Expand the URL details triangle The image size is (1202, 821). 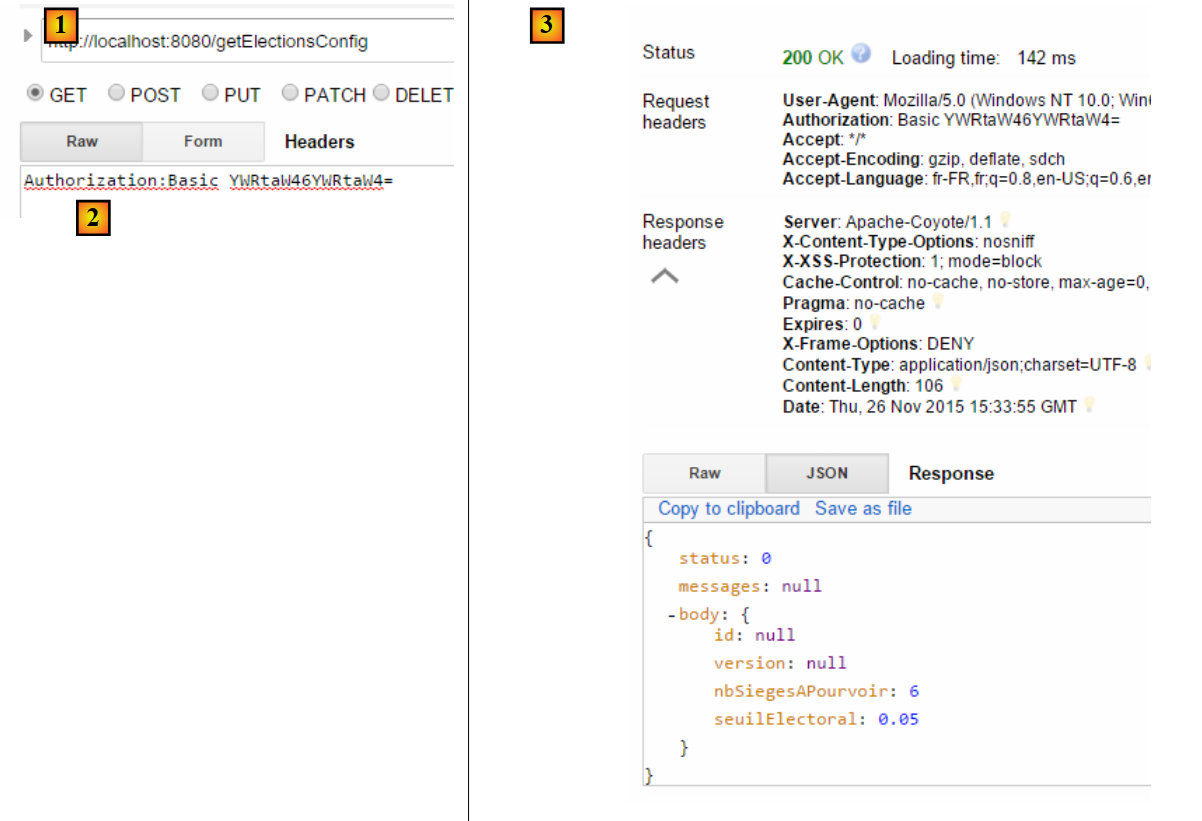tap(27, 36)
